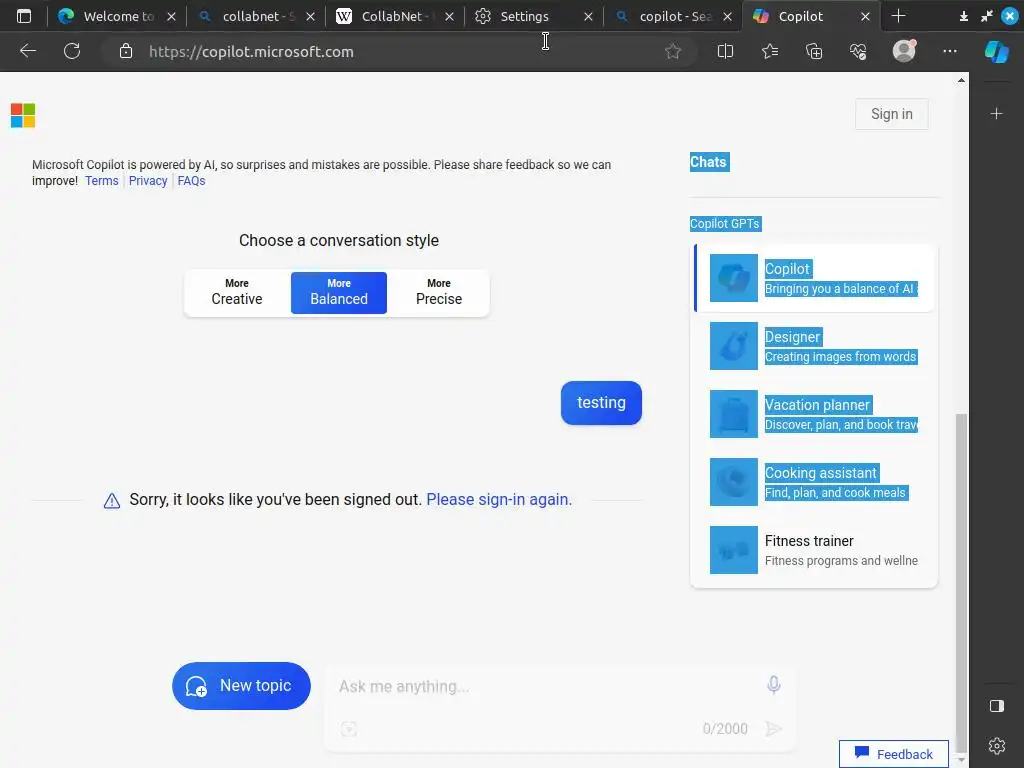Open the FAQs link

(191, 181)
